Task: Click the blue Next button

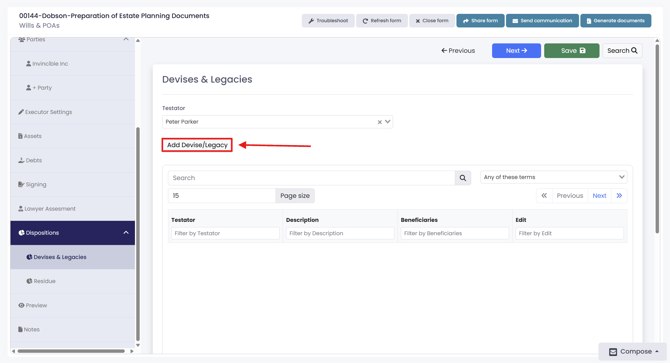Action: [x=516, y=50]
